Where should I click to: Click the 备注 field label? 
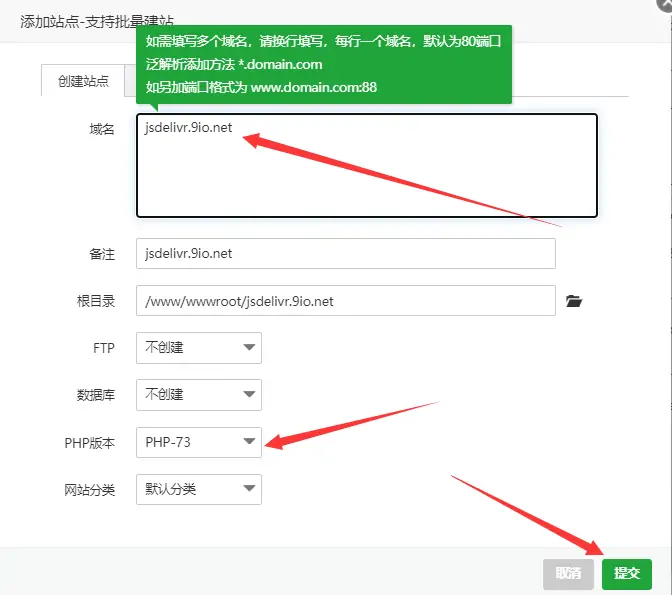(102, 254)
